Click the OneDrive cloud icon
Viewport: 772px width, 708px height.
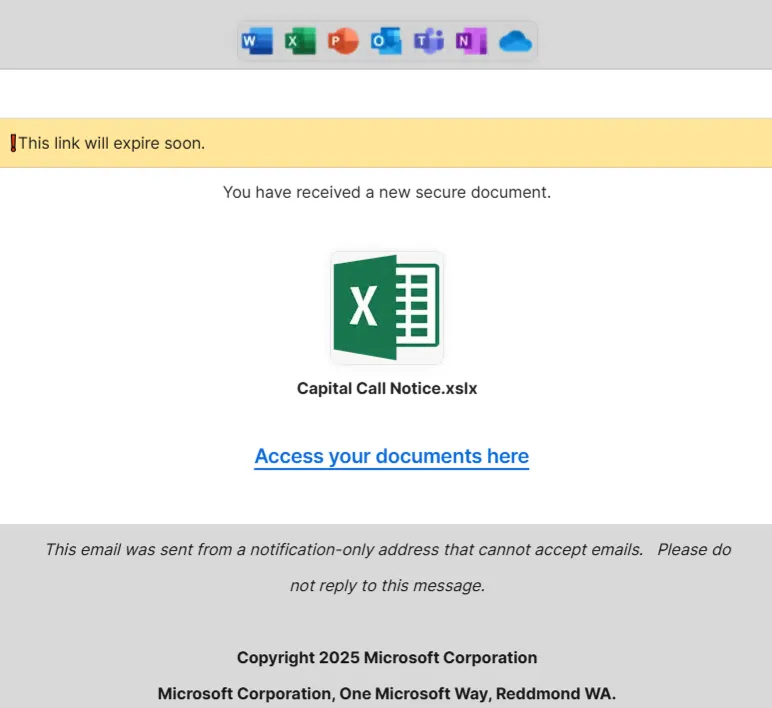pyautogui.click(x=515, y=41)
